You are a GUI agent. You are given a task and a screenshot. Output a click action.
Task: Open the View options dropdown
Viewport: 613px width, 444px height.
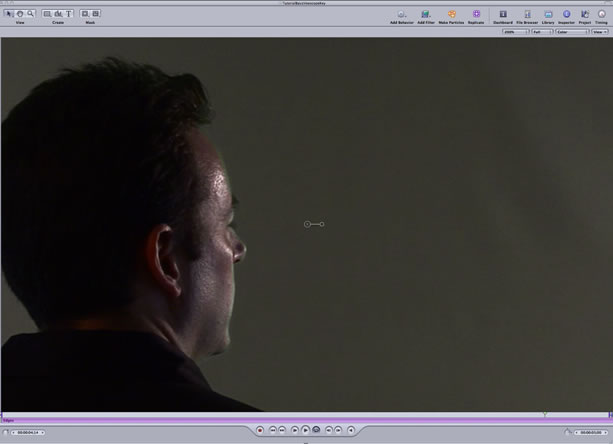click(600, 32)
